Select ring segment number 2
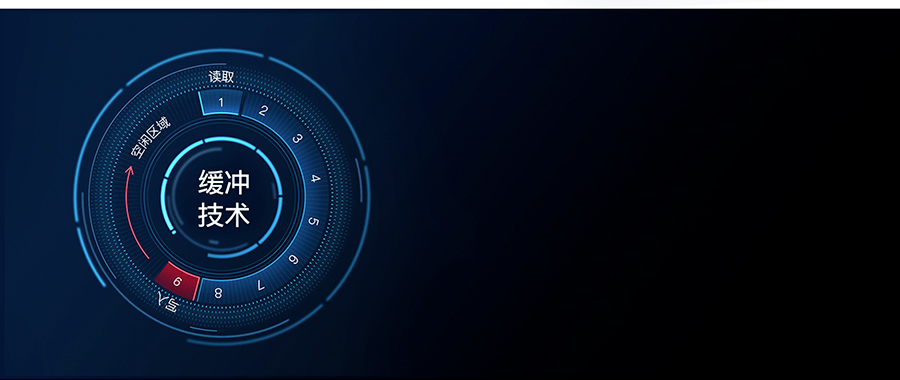 click(263, 111)
